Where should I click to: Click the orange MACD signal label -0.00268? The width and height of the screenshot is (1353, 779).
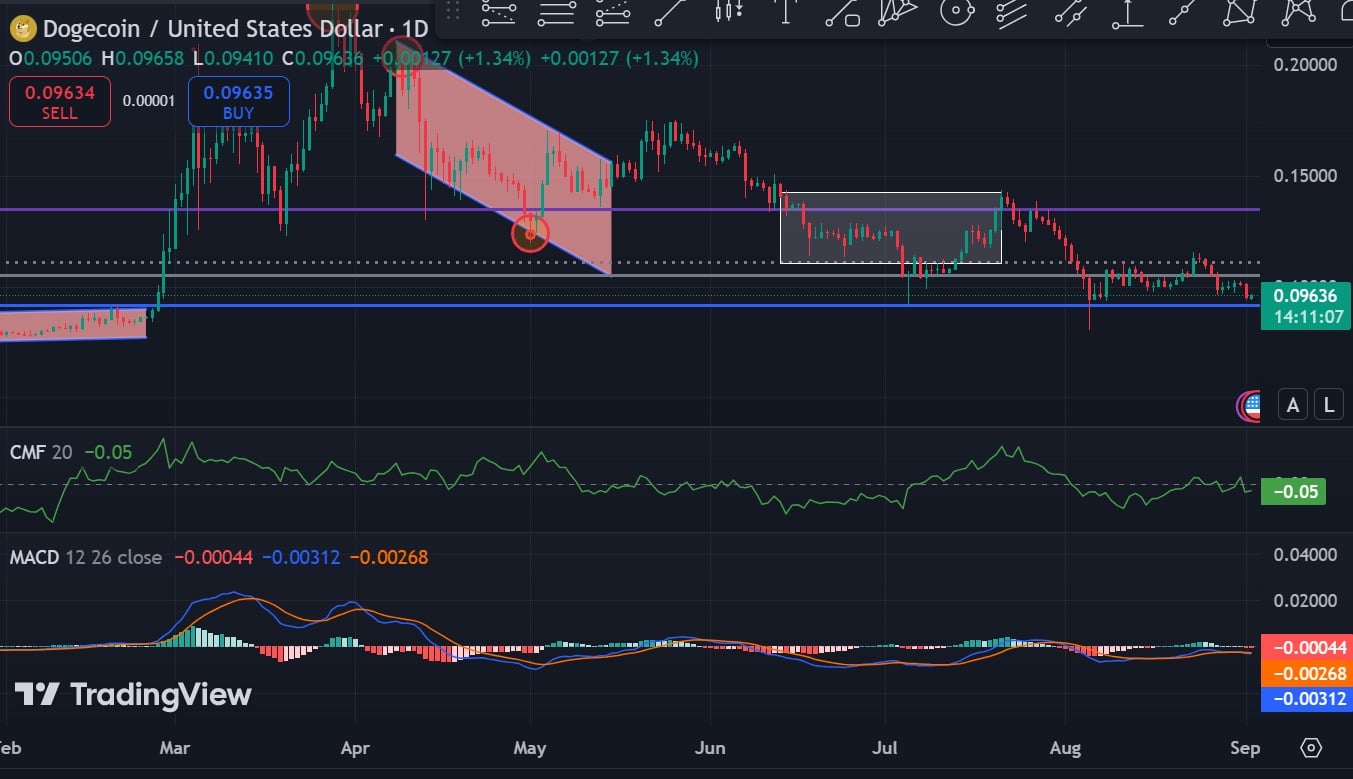click(x=1307, y=672)
